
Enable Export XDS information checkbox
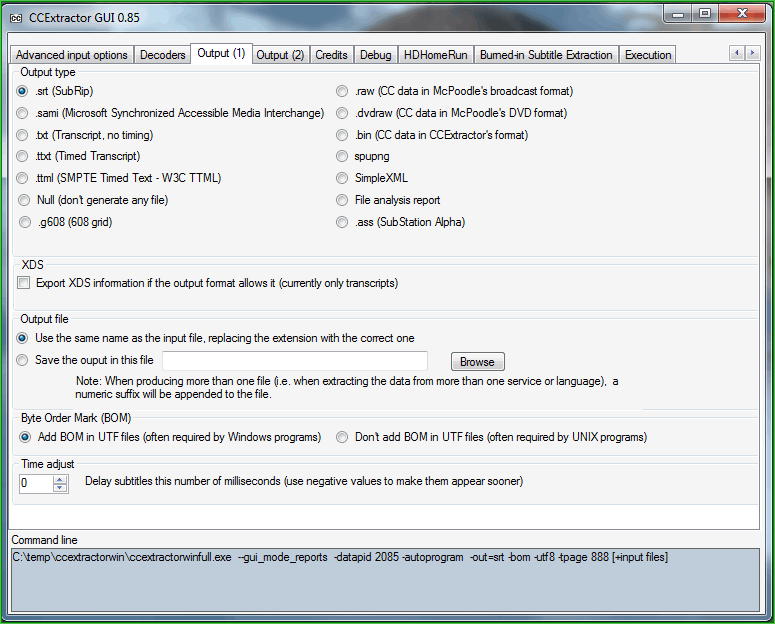click(24, 284)
